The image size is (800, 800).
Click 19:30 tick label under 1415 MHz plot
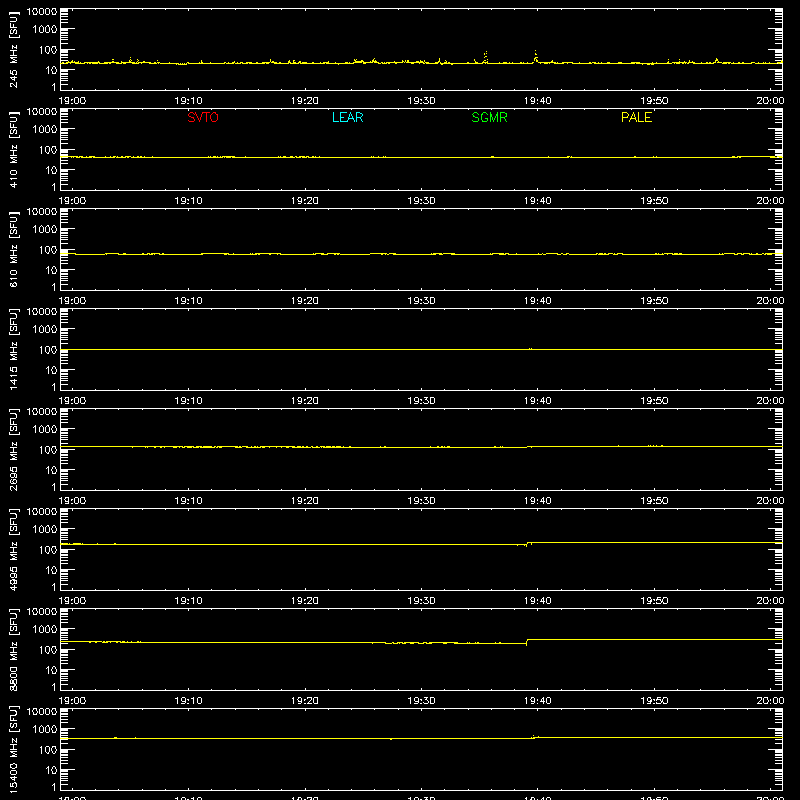point(421,401)
